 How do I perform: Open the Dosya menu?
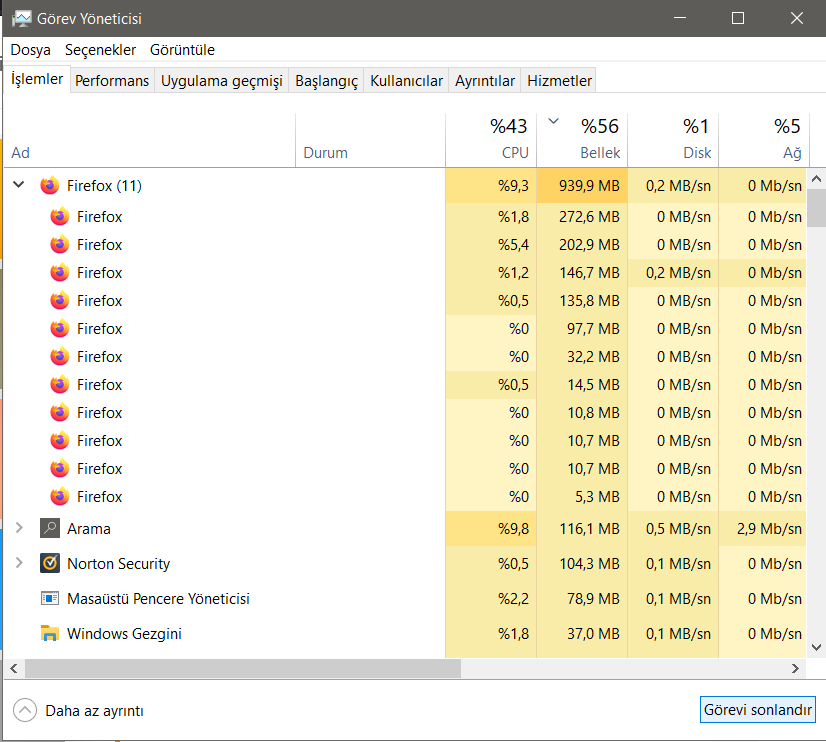pyautogui.click(x=30, y=50)
